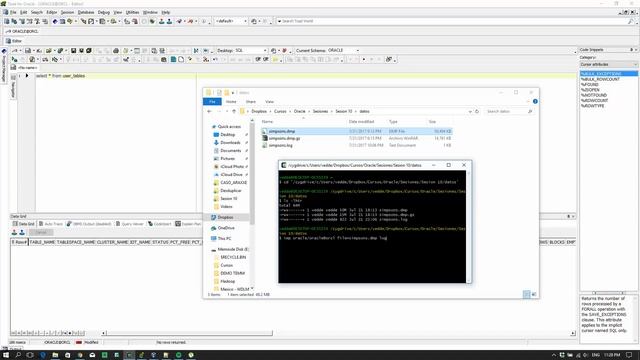640x360 pixels.
Task: Click Downloads in Explorer sidebar
Action: click(230, 143)
